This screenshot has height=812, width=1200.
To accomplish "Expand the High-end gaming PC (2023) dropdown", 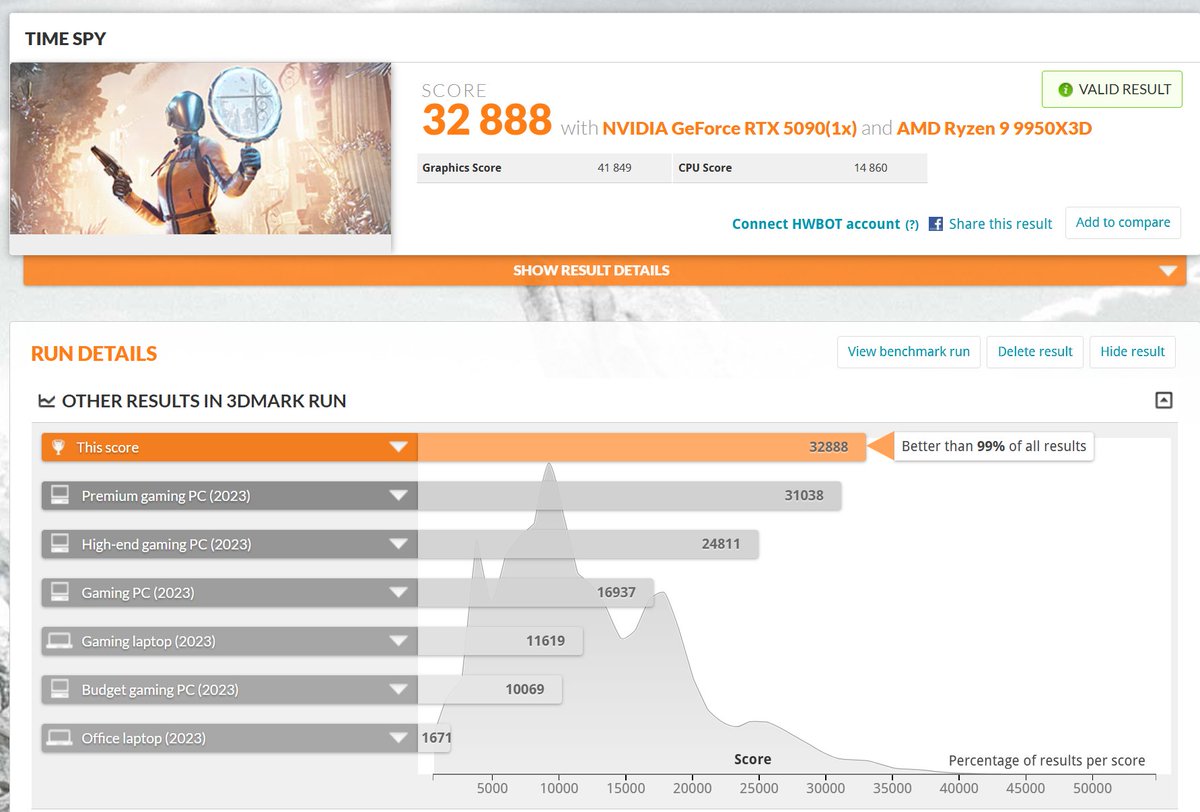I will [398, 544].
